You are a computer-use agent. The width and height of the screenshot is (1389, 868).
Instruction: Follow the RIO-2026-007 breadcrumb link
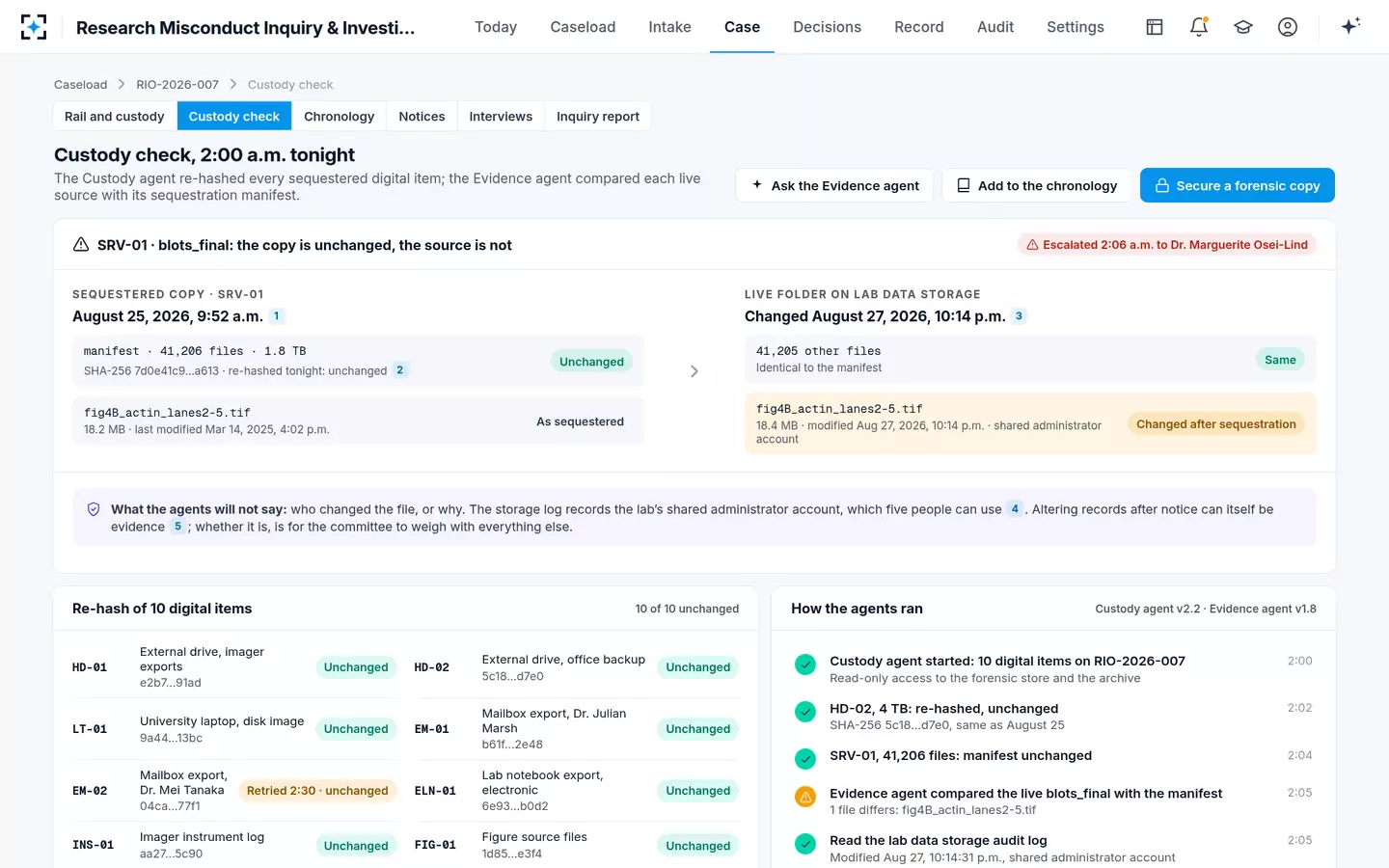point(177,85)
